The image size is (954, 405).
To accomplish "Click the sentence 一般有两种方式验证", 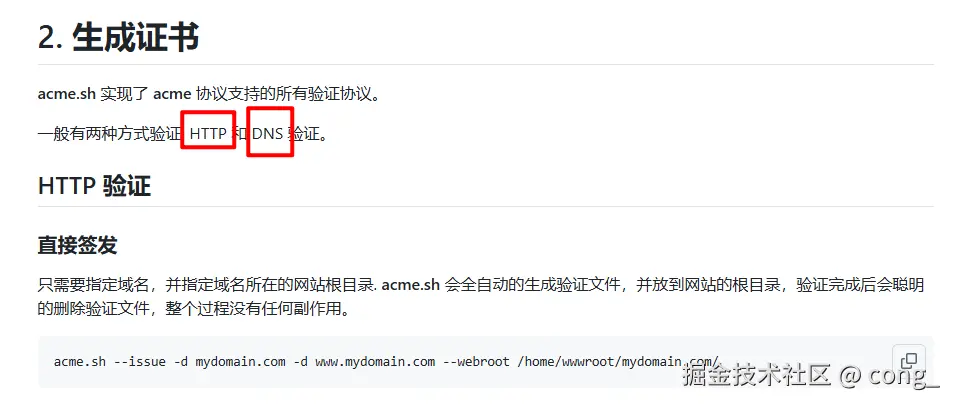I will click(110, 134).
